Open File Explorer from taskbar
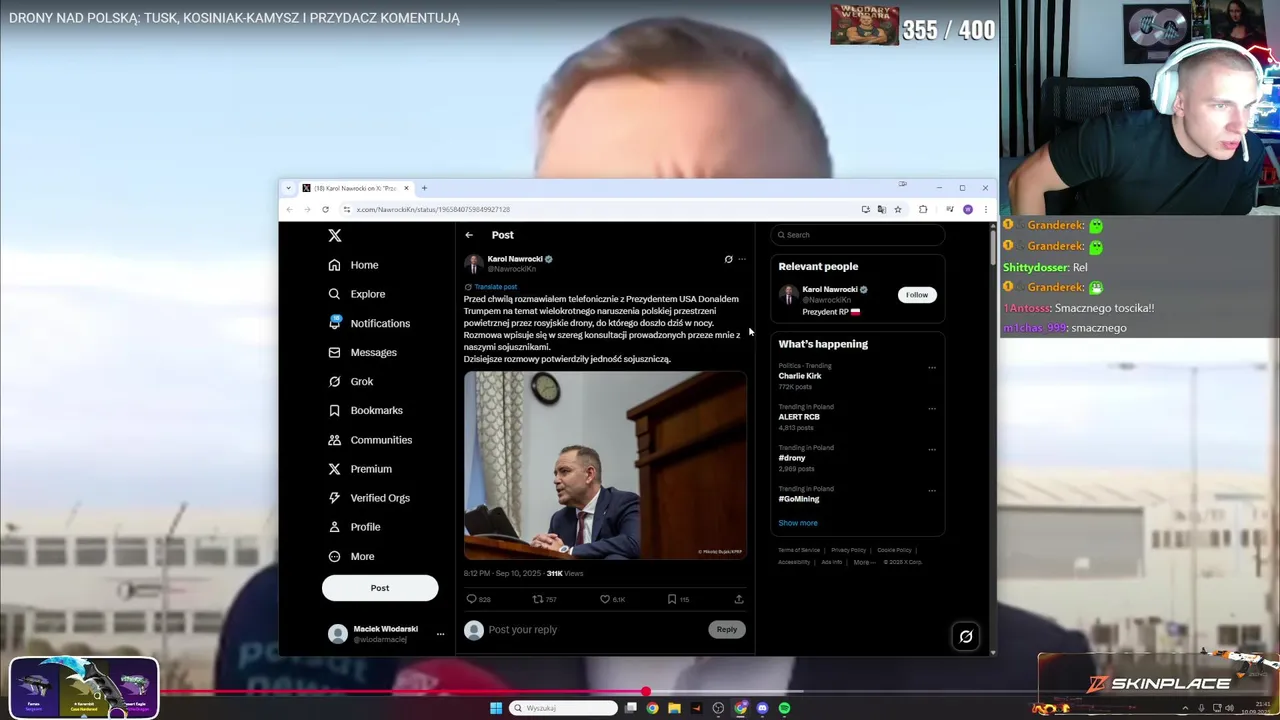 (x=675, y=708)
